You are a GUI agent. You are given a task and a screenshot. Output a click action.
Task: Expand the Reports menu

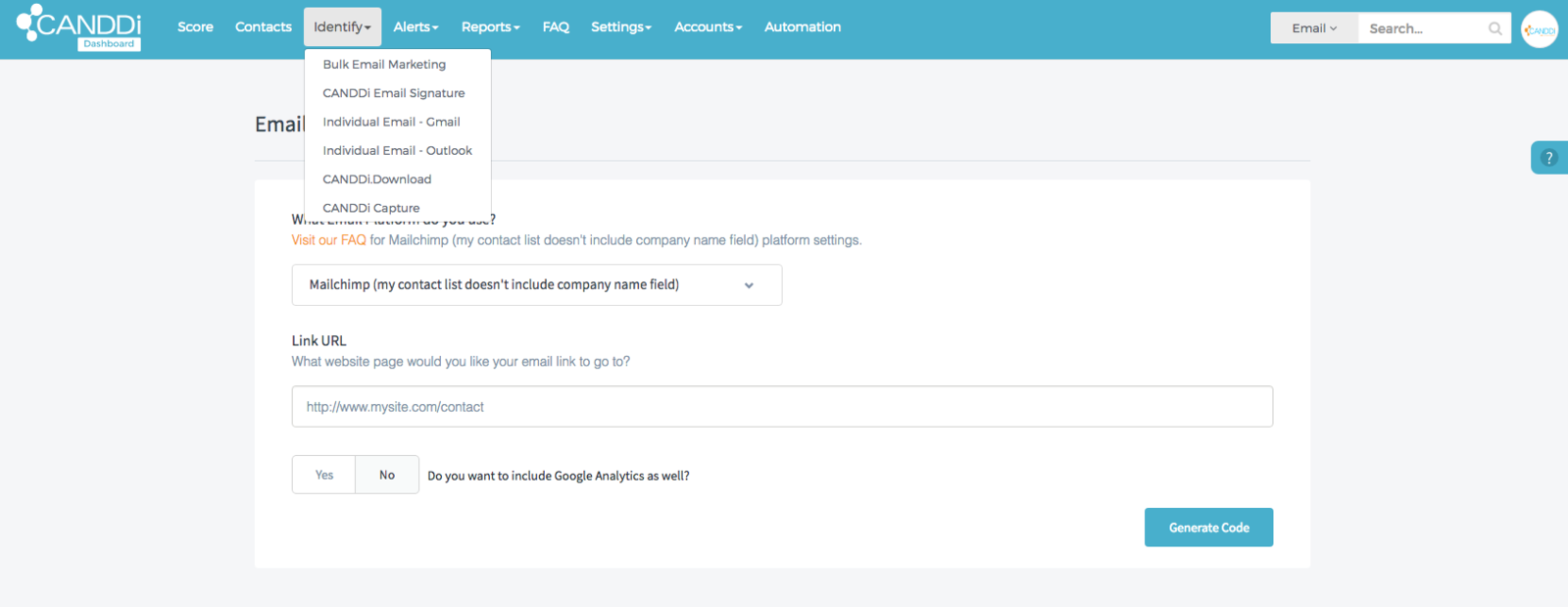tap(490, 27)
